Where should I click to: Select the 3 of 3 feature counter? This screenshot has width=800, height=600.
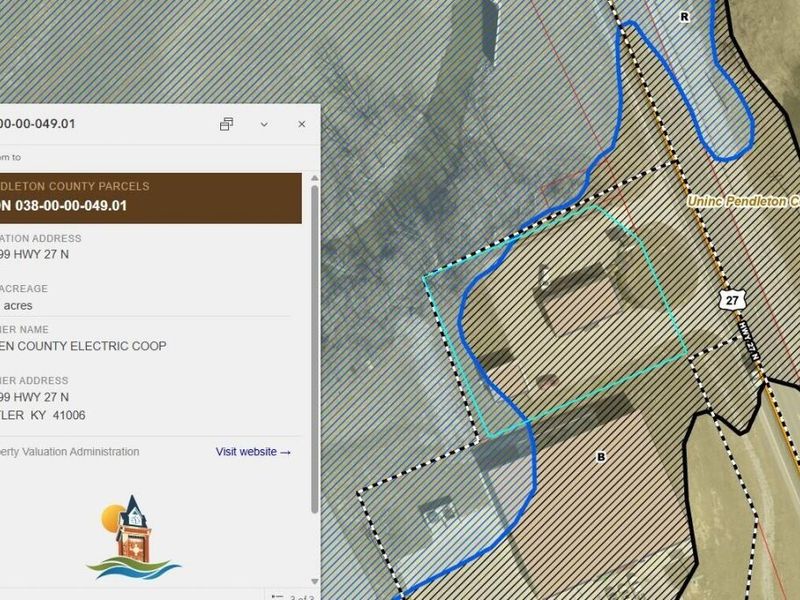tap(302, 597)
